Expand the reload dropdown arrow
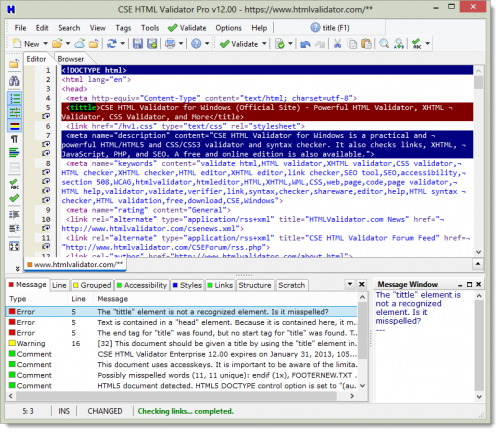500x433 pixels. tap(122, 44)
